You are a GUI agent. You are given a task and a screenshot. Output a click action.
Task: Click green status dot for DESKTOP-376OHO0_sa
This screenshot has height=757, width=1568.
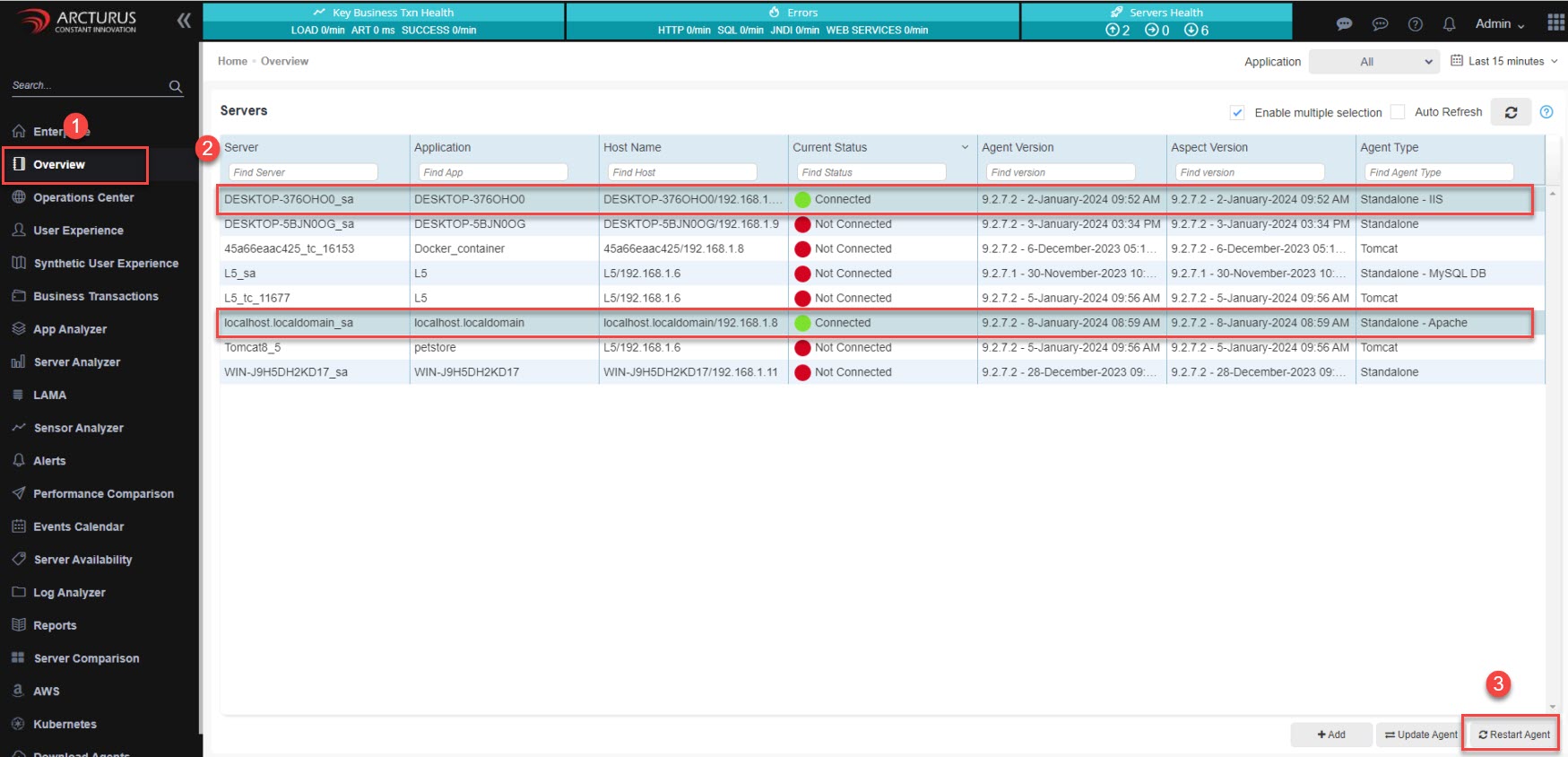click(x=802, y=200)
